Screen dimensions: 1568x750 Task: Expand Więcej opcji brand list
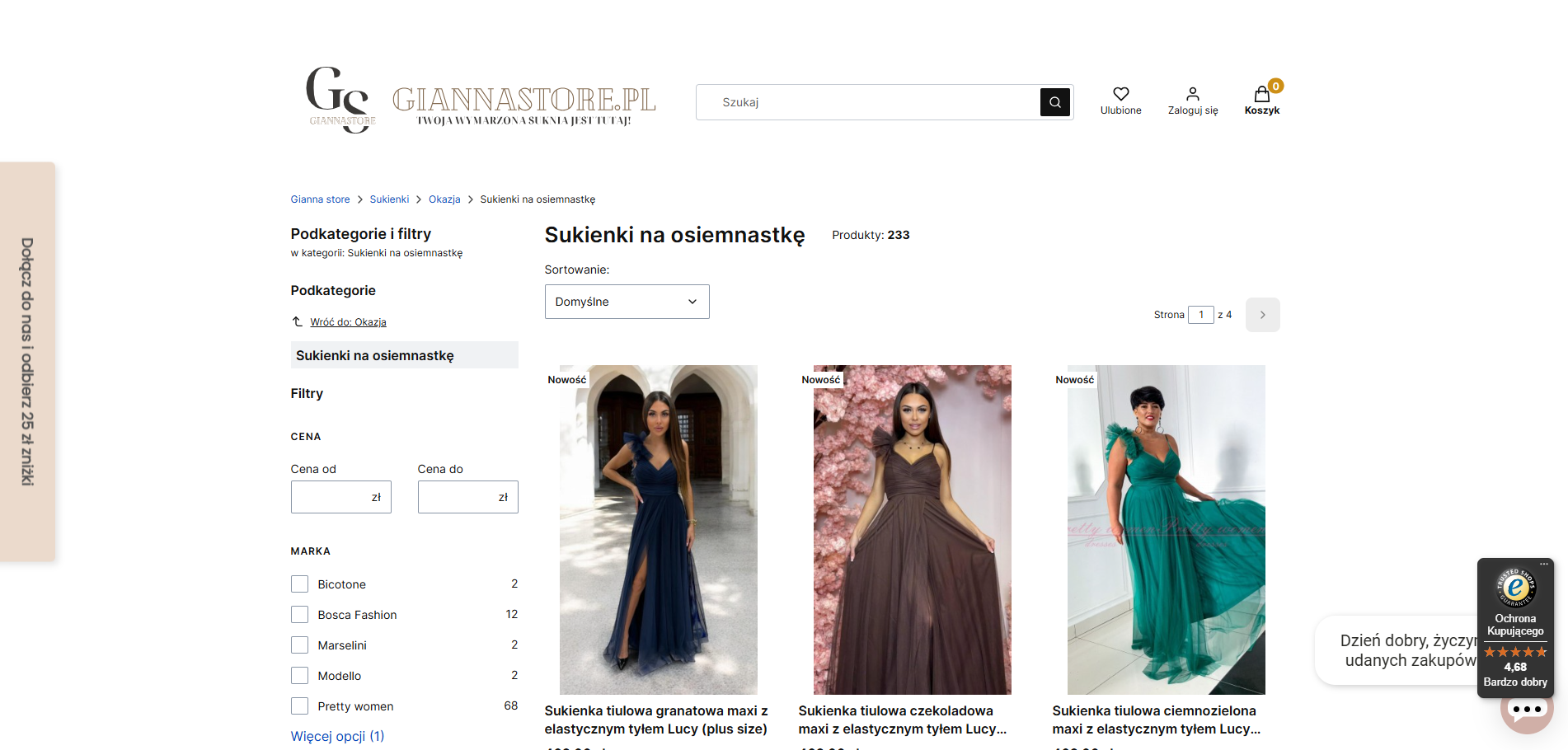pyautogui.click(x=337, y=736)
